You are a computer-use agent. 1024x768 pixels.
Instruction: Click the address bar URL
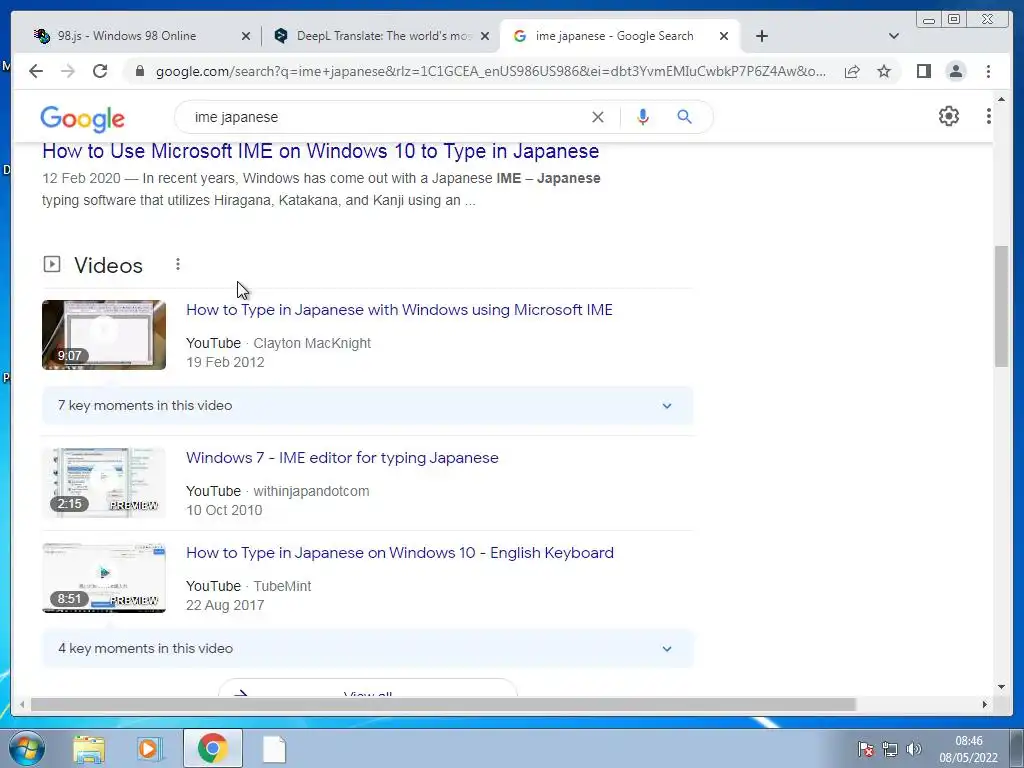click(491, 71)
